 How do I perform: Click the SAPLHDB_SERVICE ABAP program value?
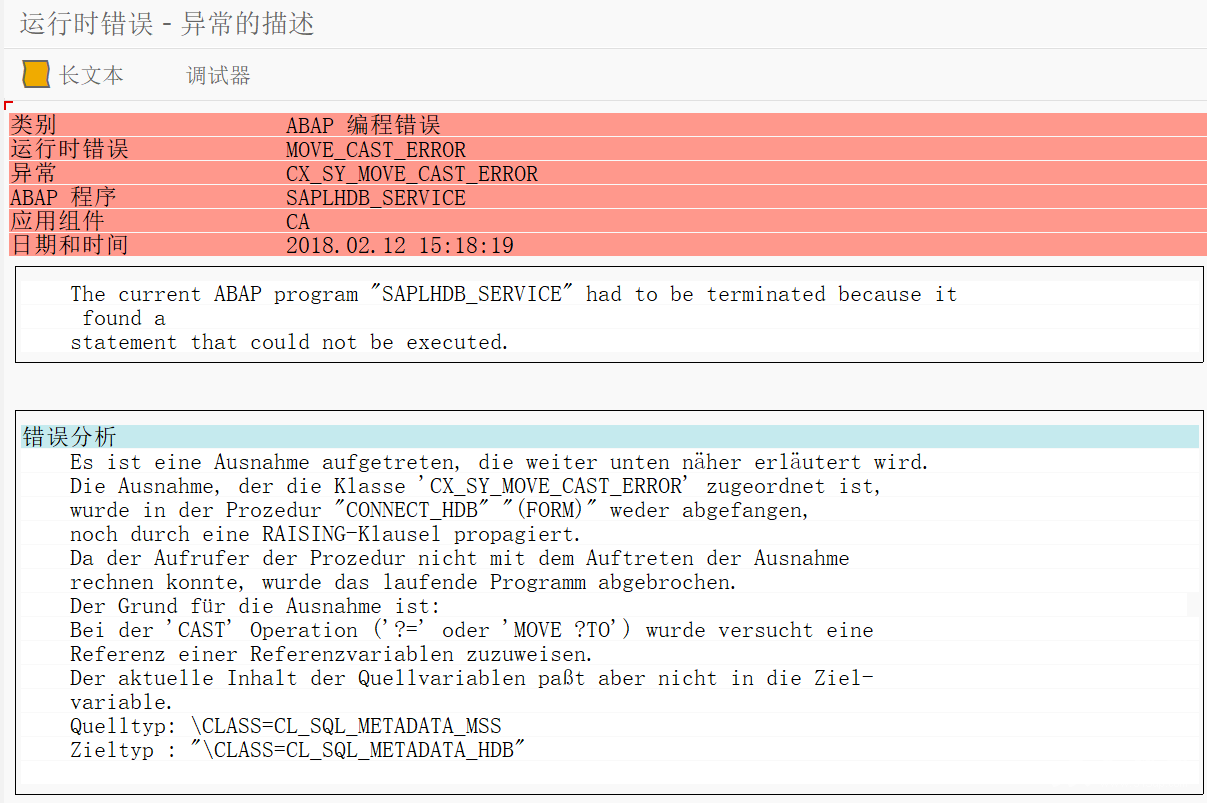[376, 198]
